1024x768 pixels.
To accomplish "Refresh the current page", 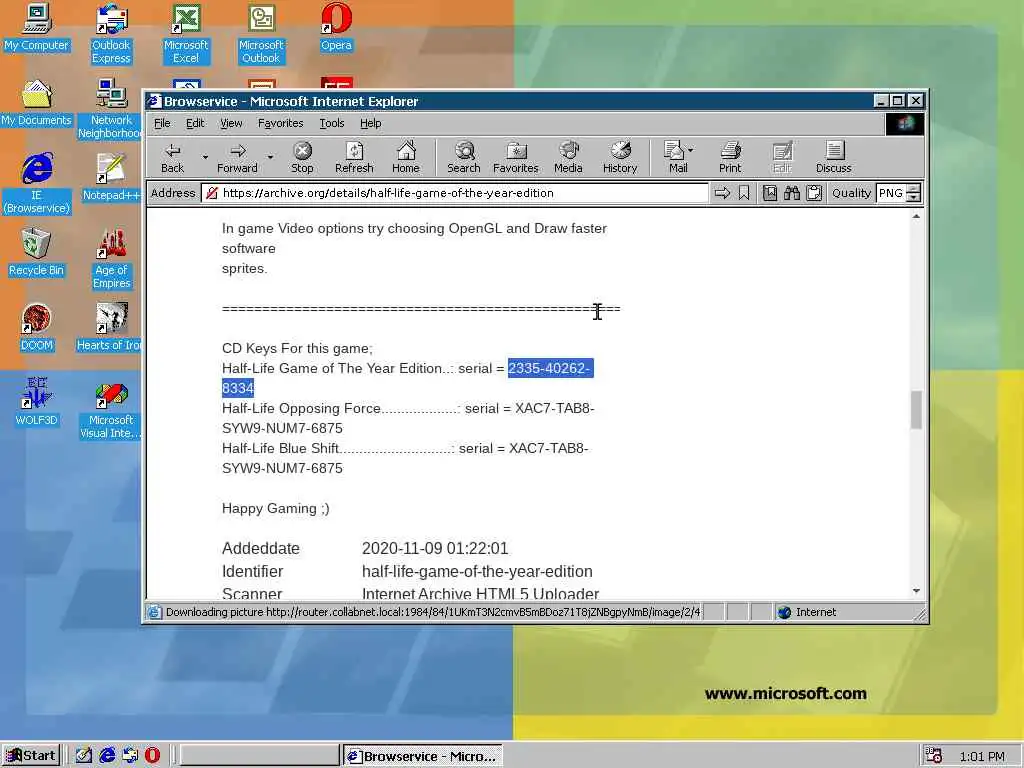I will tap(354, 158).
